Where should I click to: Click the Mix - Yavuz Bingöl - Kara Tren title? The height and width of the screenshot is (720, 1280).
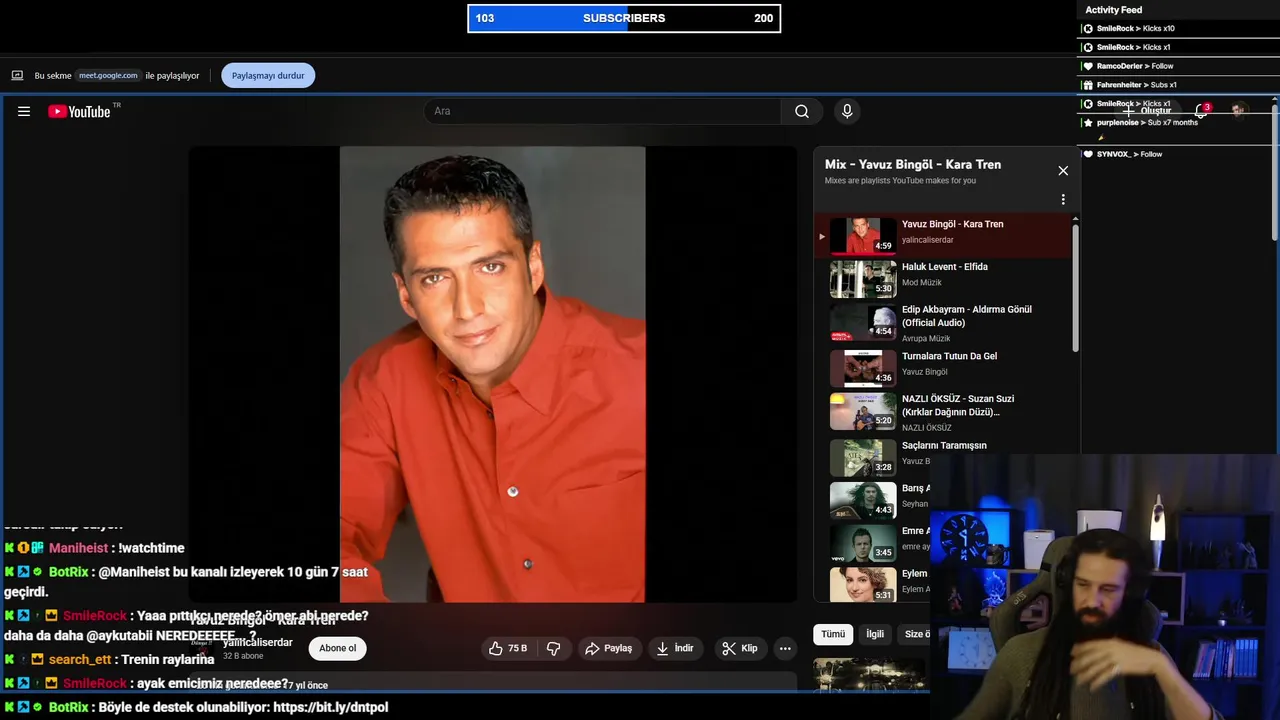click(x=913, y=164)
